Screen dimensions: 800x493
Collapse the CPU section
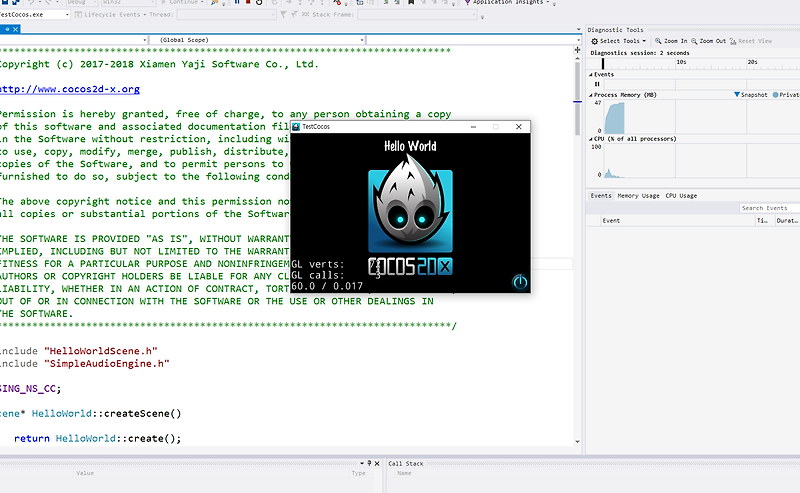pos(591,139)
